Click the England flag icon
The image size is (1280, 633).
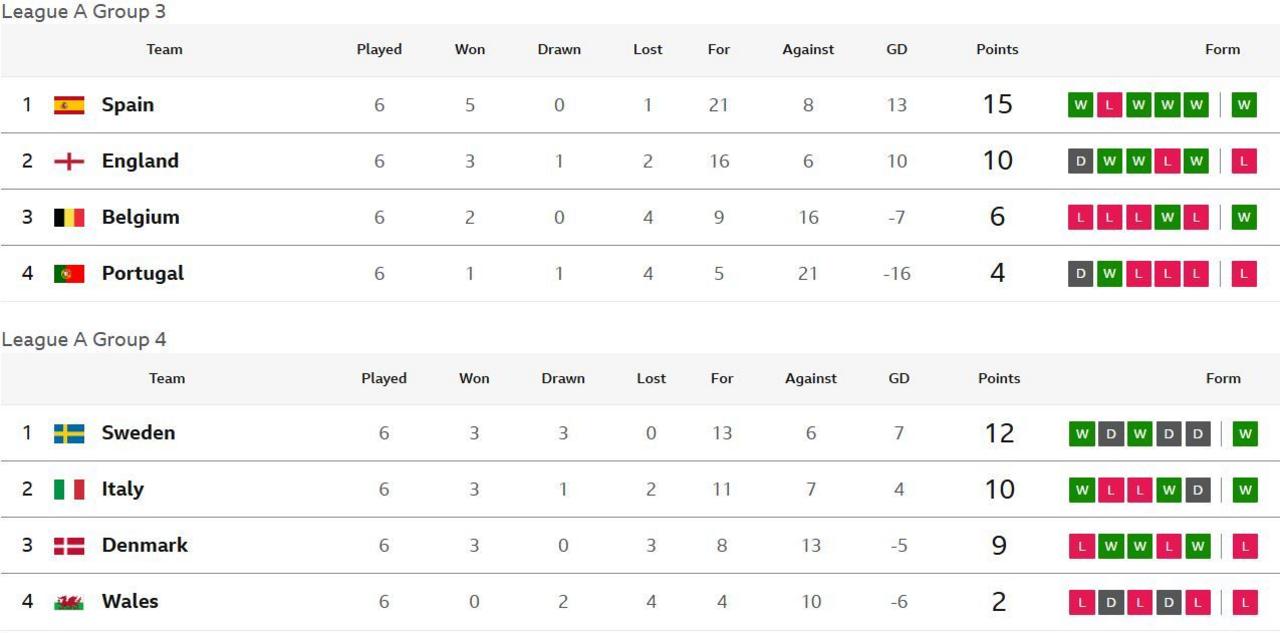tap(69, 161)
